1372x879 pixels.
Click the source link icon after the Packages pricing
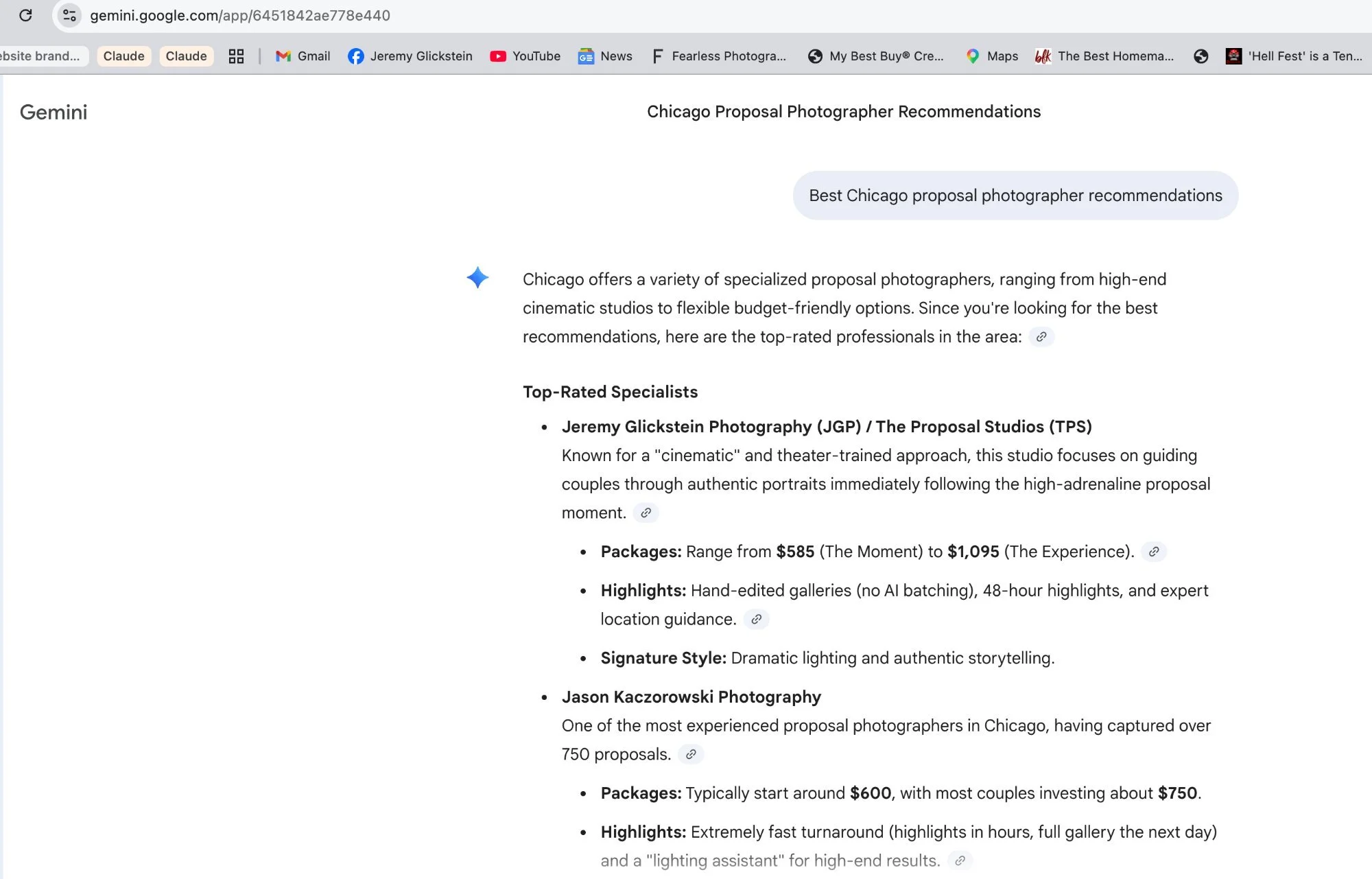click(1155, 552)
